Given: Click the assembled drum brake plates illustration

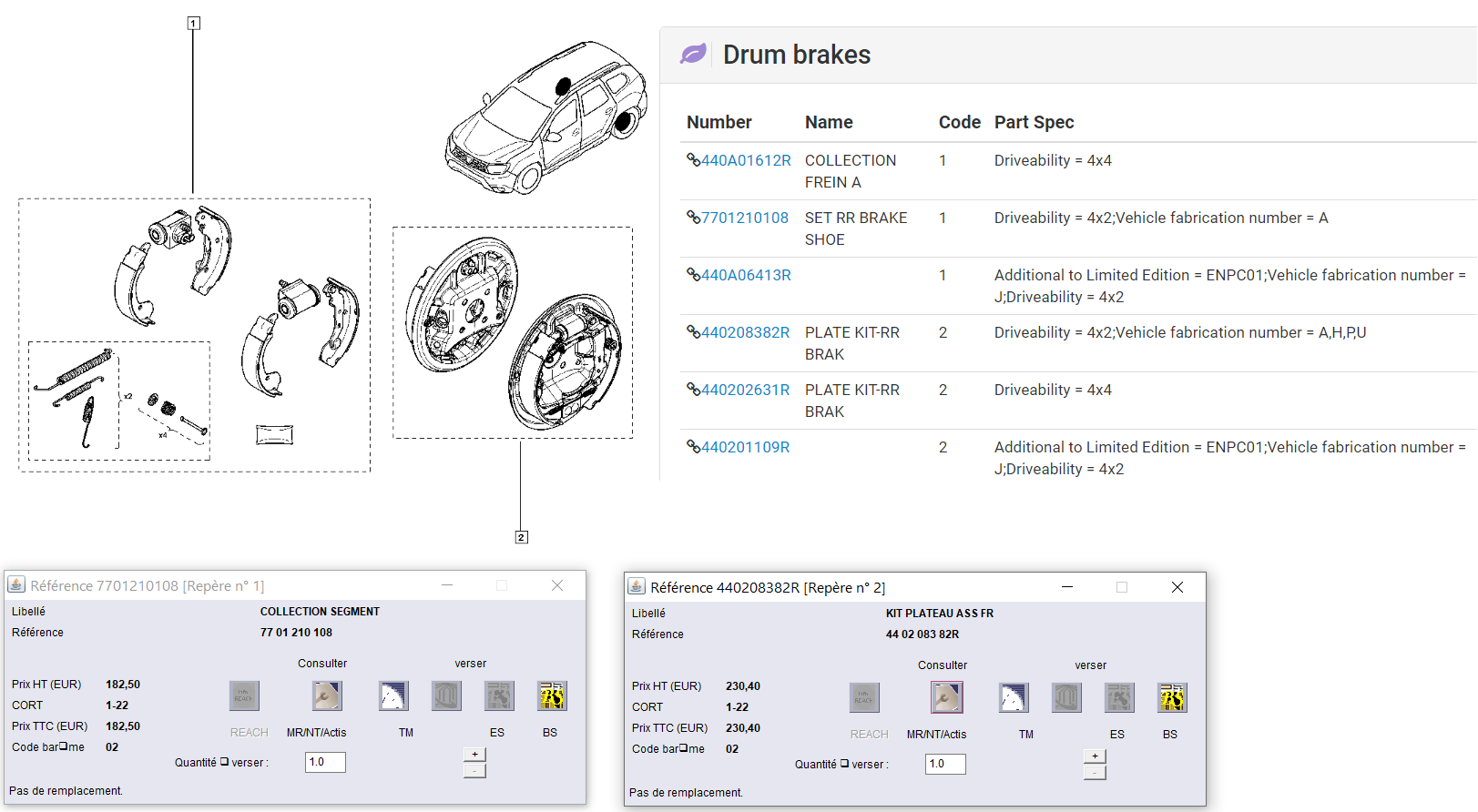Looking at the screenshot, I should [513, 333].
